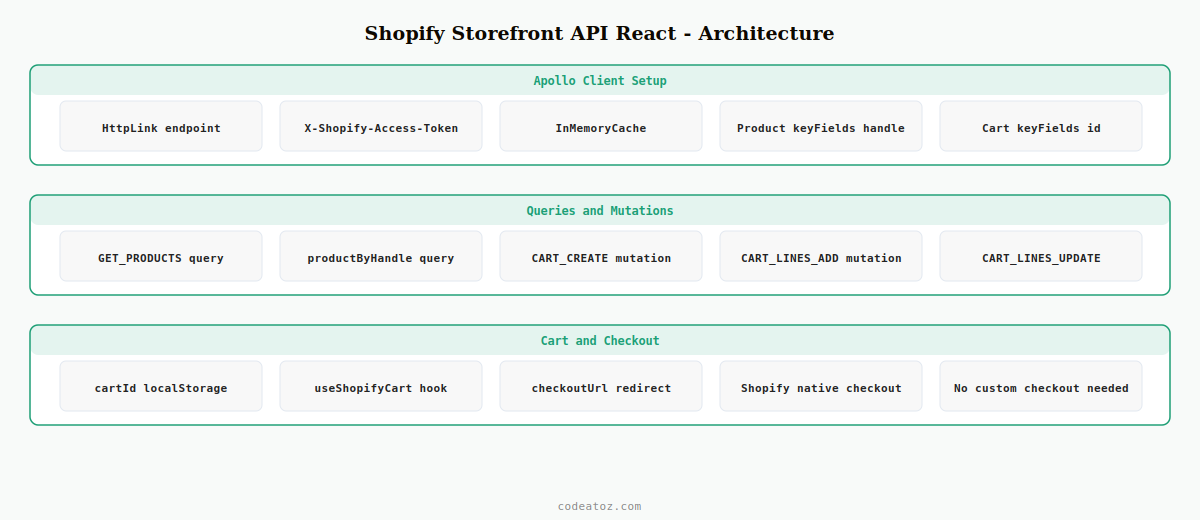The height and width of the screenshot is (520, 1200).
Task: Click the productByHandle query box
Action: 381,256
